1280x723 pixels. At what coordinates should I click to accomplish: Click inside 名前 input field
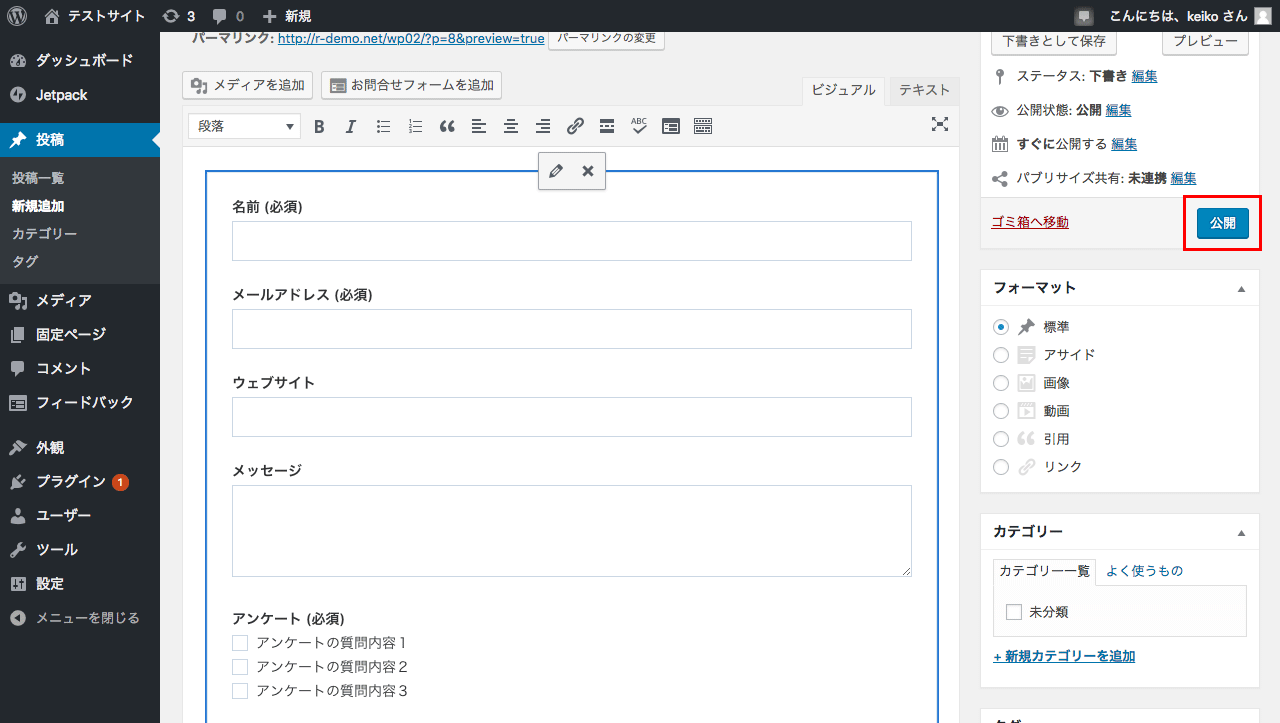click(572, 241)
